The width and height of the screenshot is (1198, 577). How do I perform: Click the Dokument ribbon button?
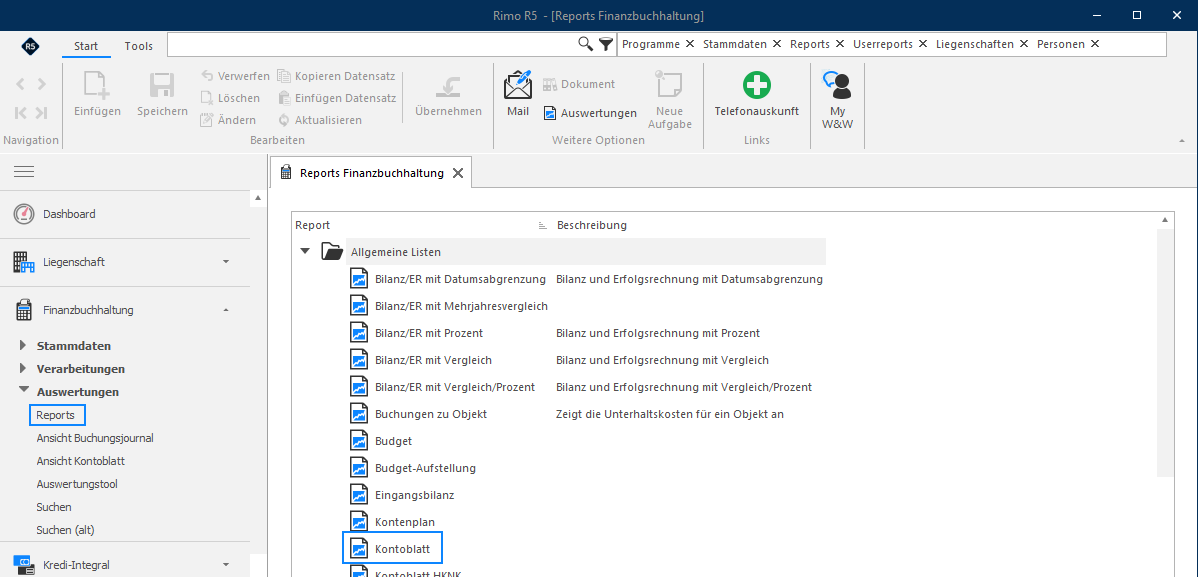[x=579, y=84]
